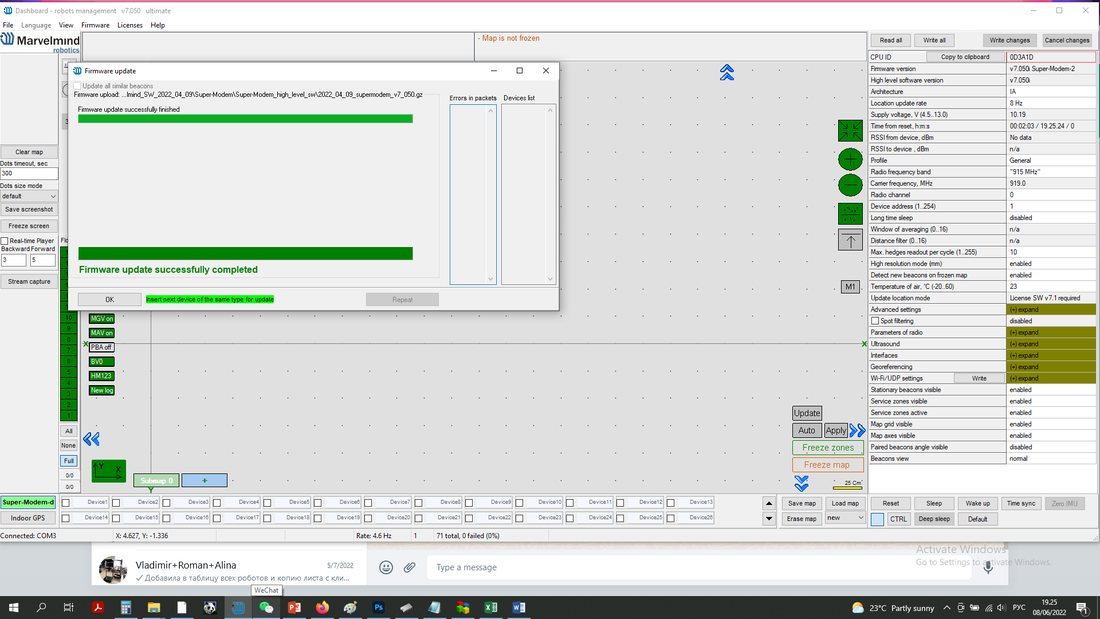The width and height of the screenshot is (1100, 619).
Task: Expand Advanced settings
Action: pyautogui.click(x=1050, y=310)
